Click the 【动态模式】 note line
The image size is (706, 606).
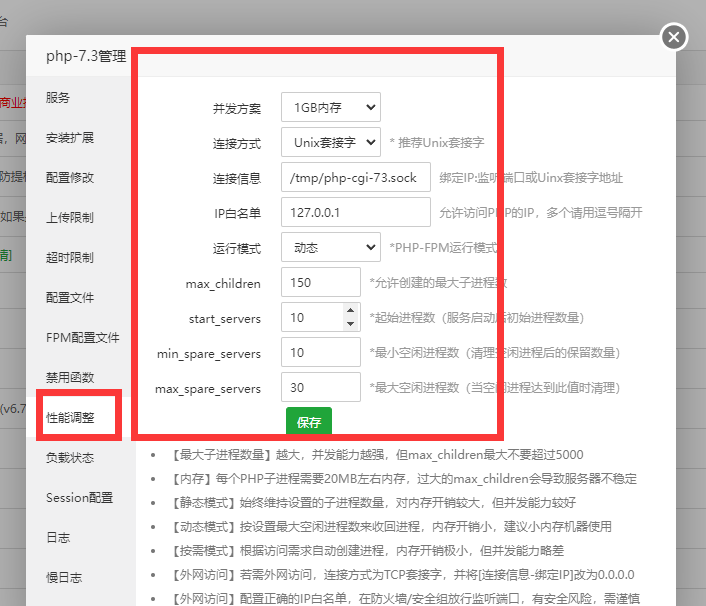point(391,527)
